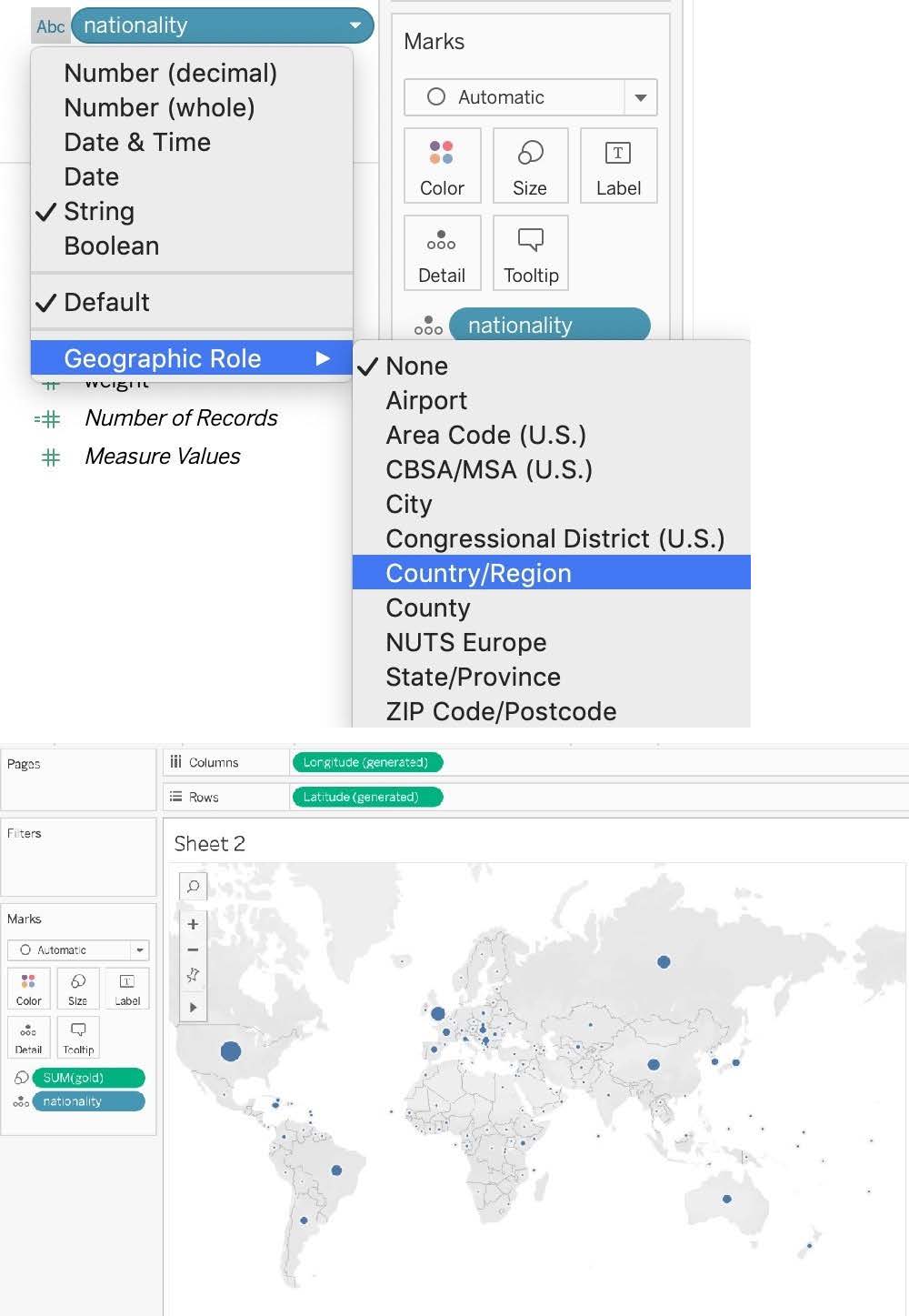909x1316 pixels.
Task: Select the checked None geographic role
Action: point(416,366)
